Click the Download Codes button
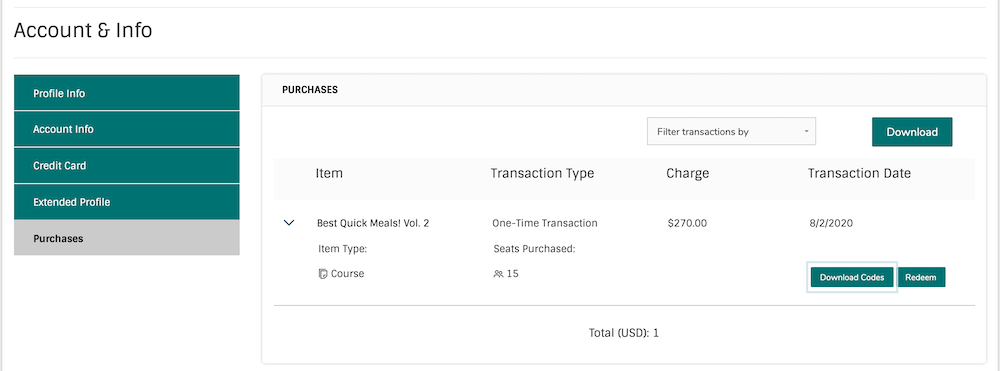 [x=852, y=277]
